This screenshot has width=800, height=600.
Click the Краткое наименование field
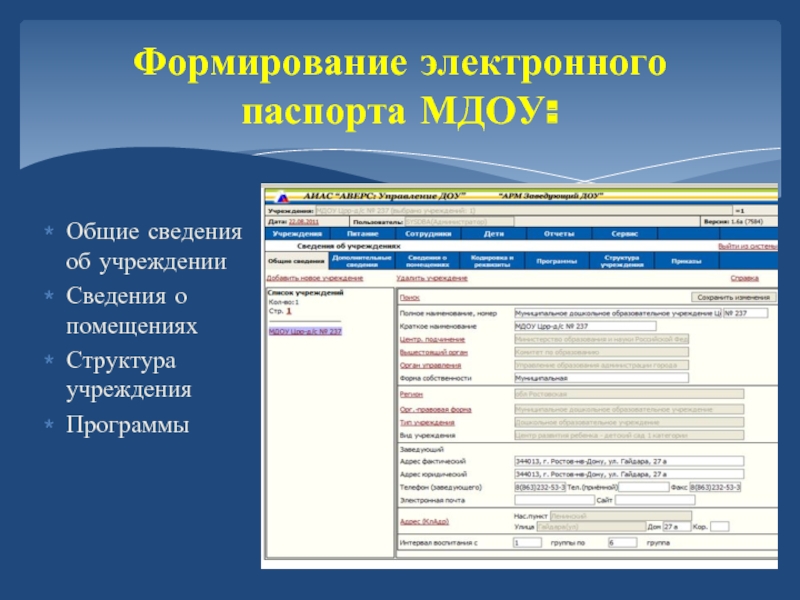click(585, 326)
